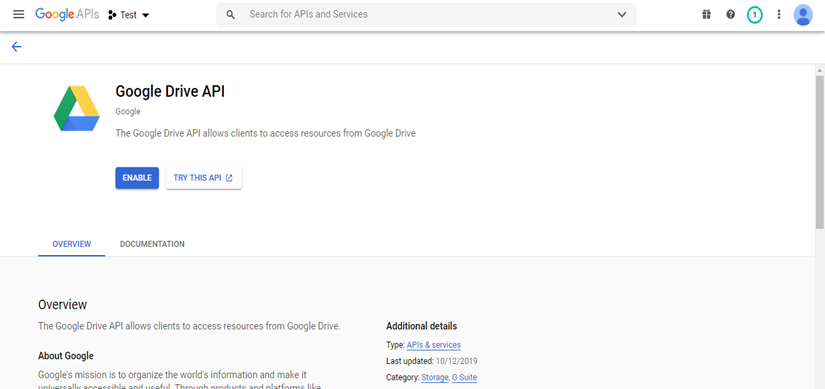The image size is (825, 389).
Task: Click the About Google subheading
Action: pos(66,356)
